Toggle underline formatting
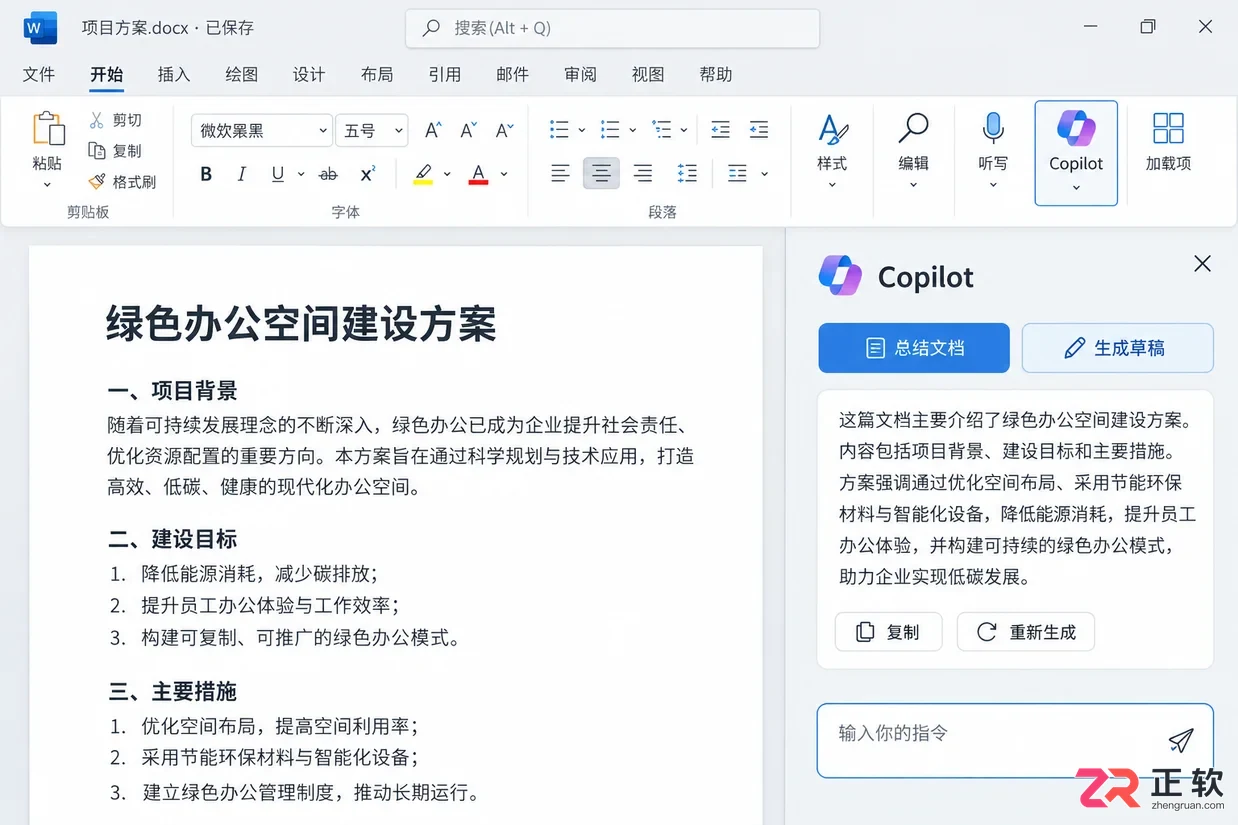Image resolution: width=1238 pixels, height=825 pixels. click(x=277, y=174)
